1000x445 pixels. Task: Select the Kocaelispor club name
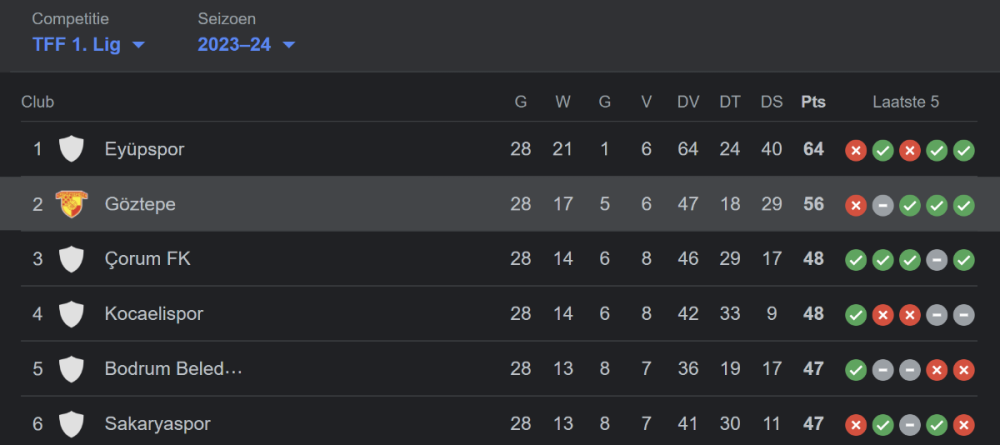[153, 314]
